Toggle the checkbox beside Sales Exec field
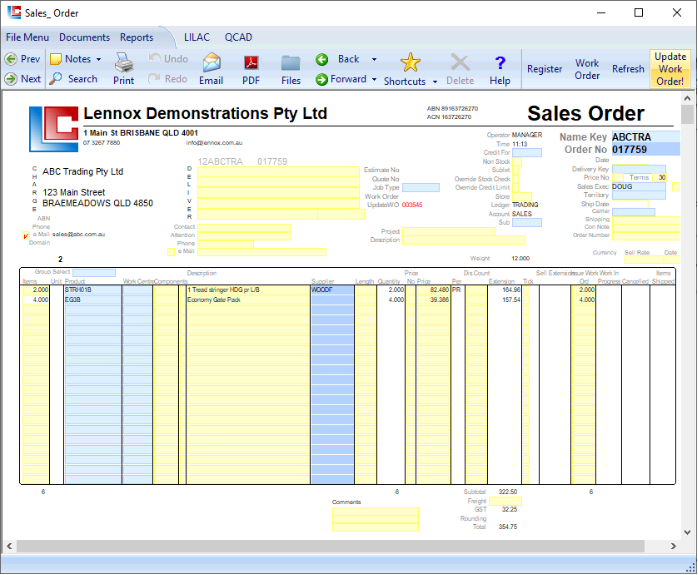 coord(675,186)
